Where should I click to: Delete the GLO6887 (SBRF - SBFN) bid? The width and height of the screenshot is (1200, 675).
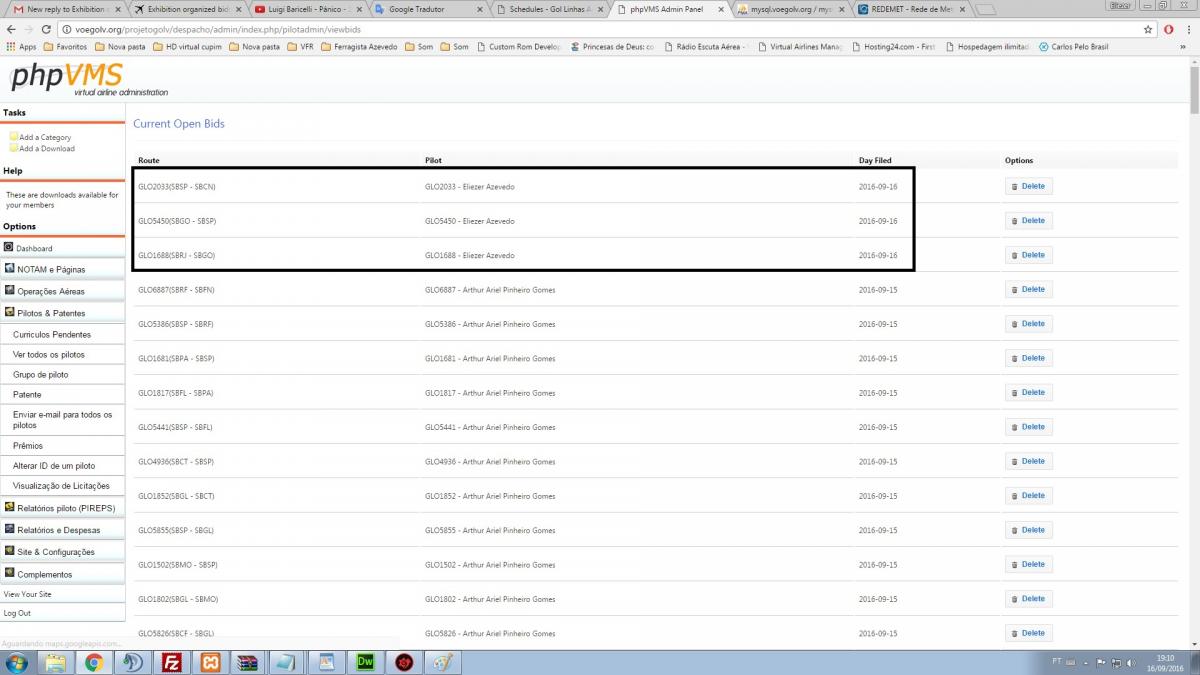pos(1029,289)
